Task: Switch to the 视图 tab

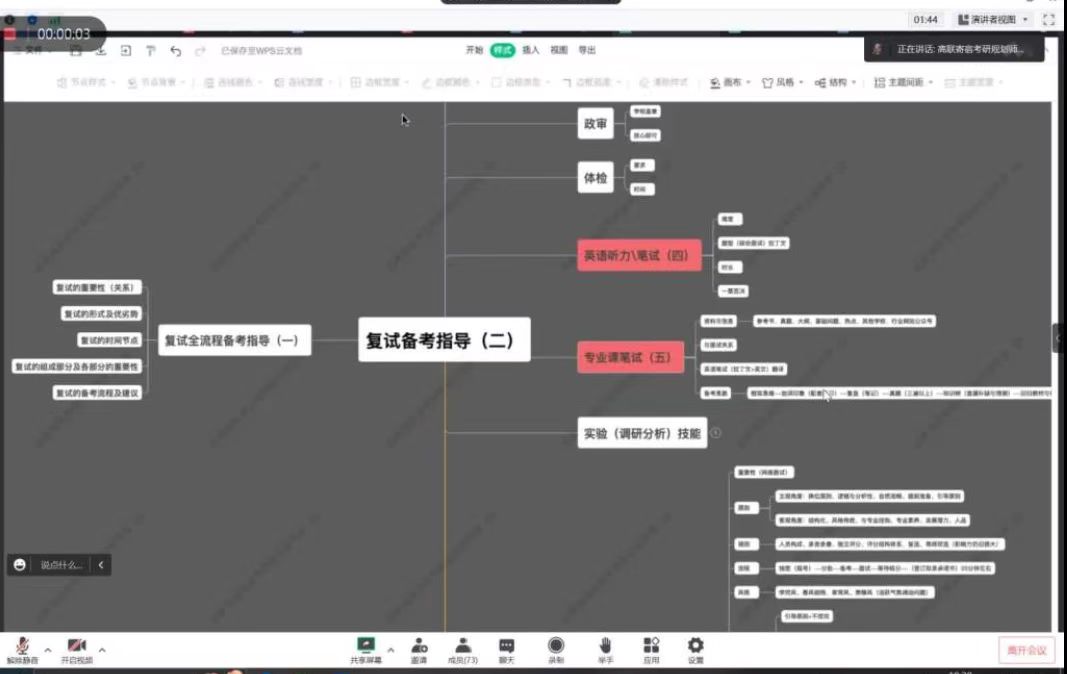Action: click(558, 50)
